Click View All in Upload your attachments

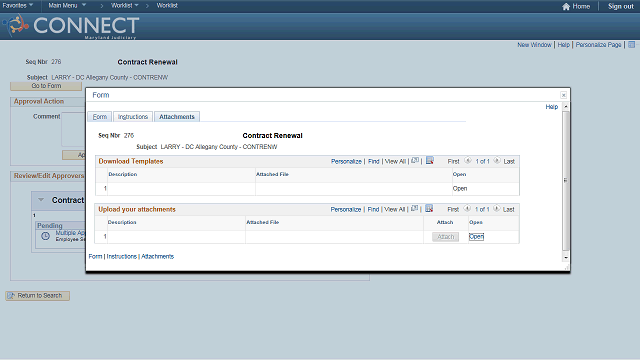point(395,209)
